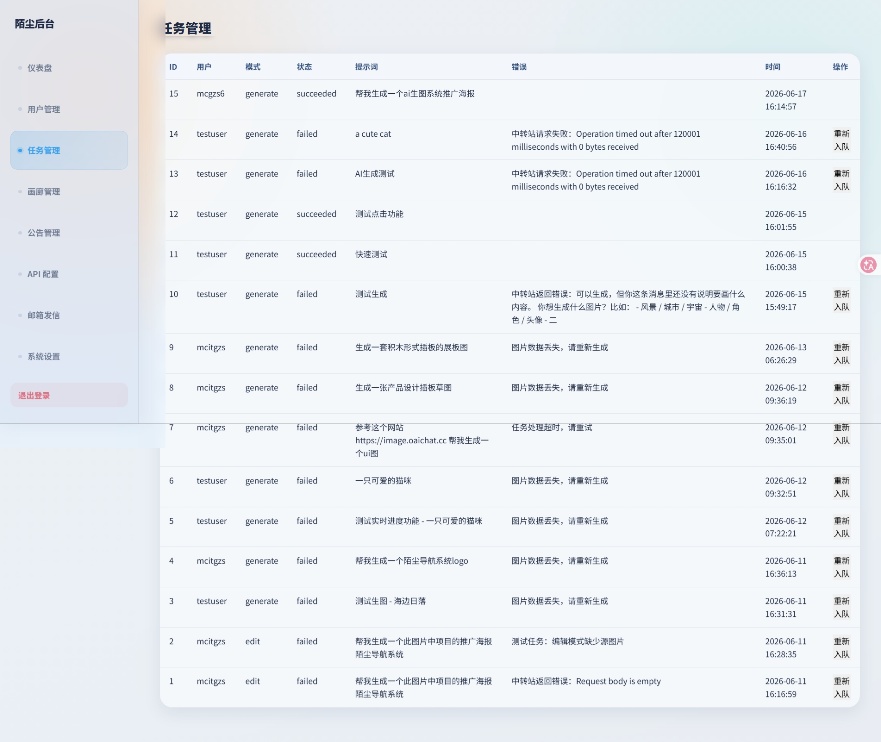Viewport: 881px width, 742px height.
Task: Click the 'generate' mode cell of task 15
Action: (x=261, y=94)
